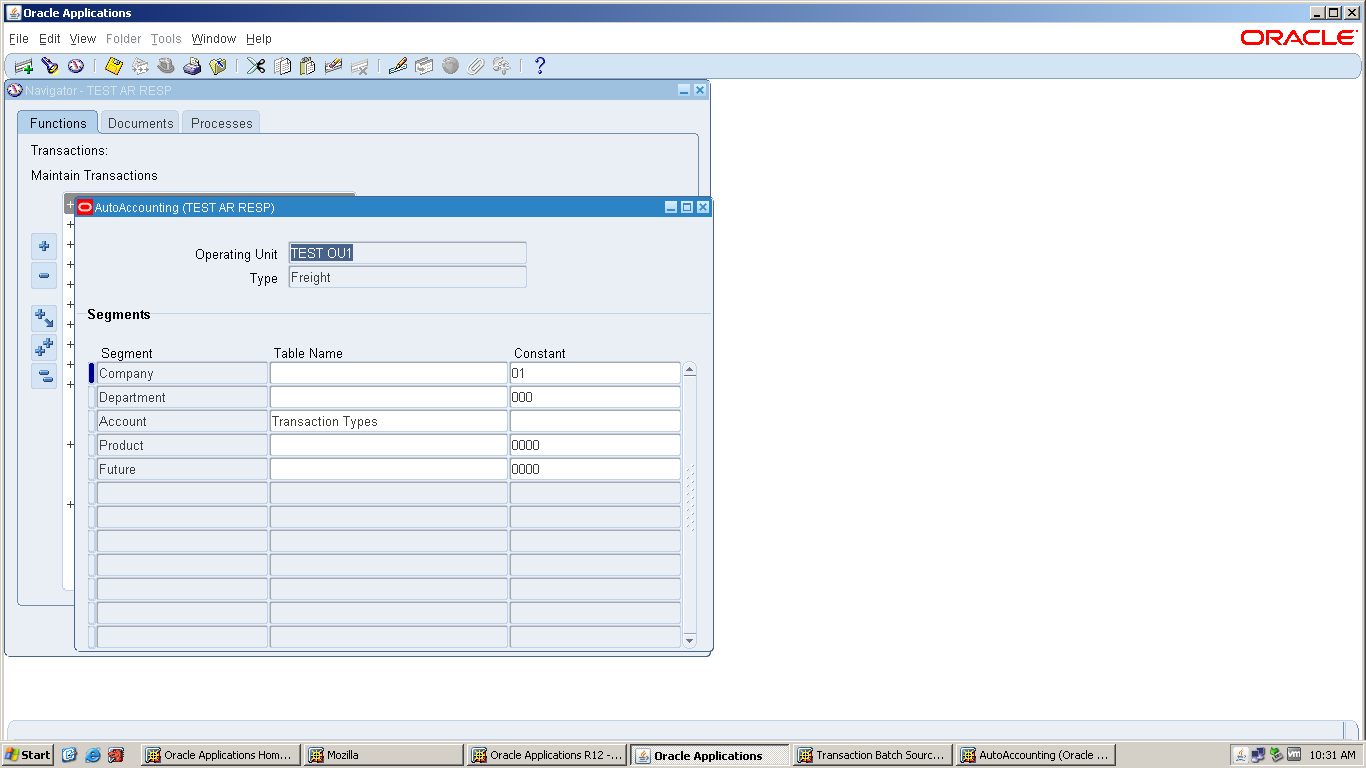
Task: Click the Help question mark icon
Action: click(540, 66)
